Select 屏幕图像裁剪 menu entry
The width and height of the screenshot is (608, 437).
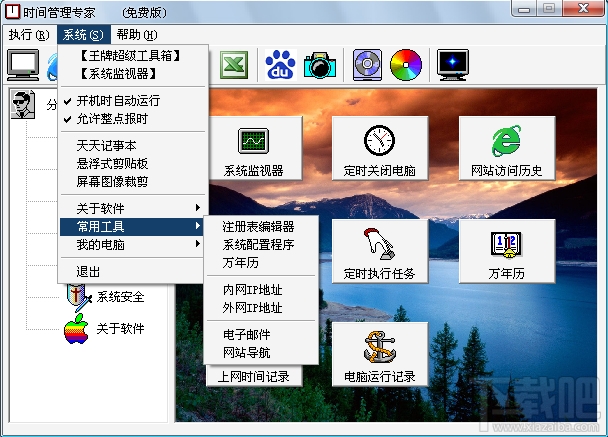[x=133, y=181]
